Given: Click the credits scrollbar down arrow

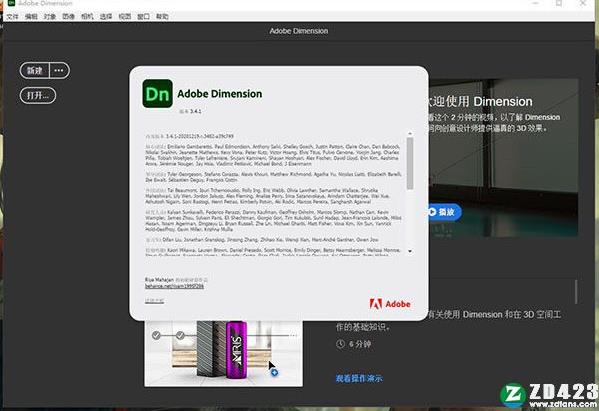Looking at the screenshot, I should click(x=410, y=251).
